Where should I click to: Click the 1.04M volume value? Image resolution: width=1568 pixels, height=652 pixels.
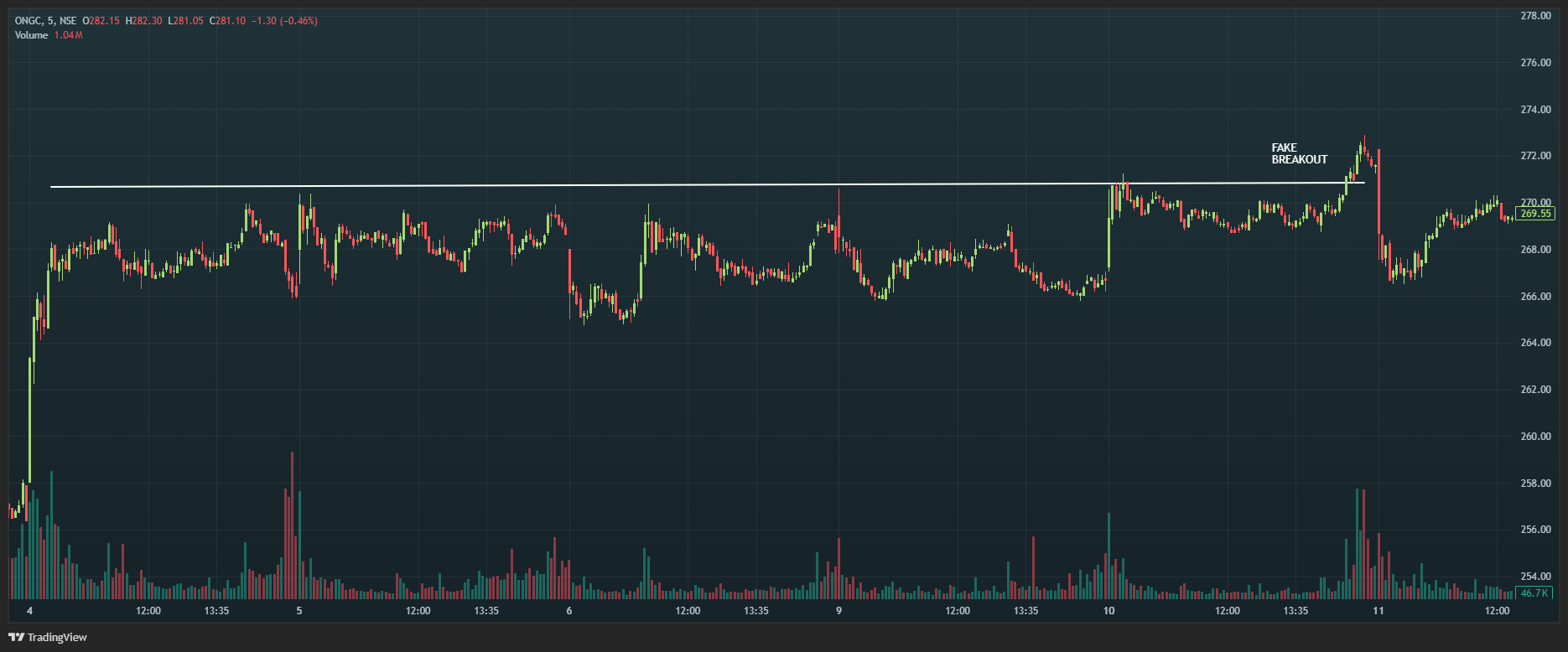point(69,35)
